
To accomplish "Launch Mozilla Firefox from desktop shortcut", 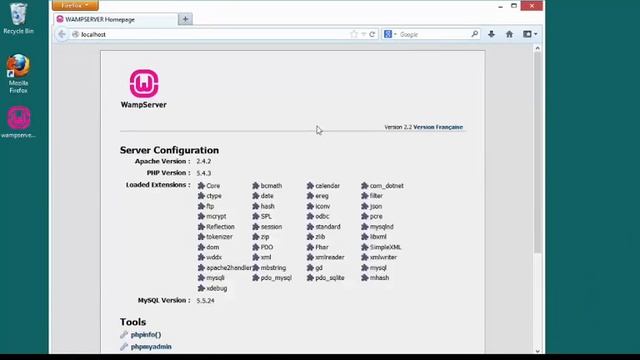I will [x=18, y=73].
